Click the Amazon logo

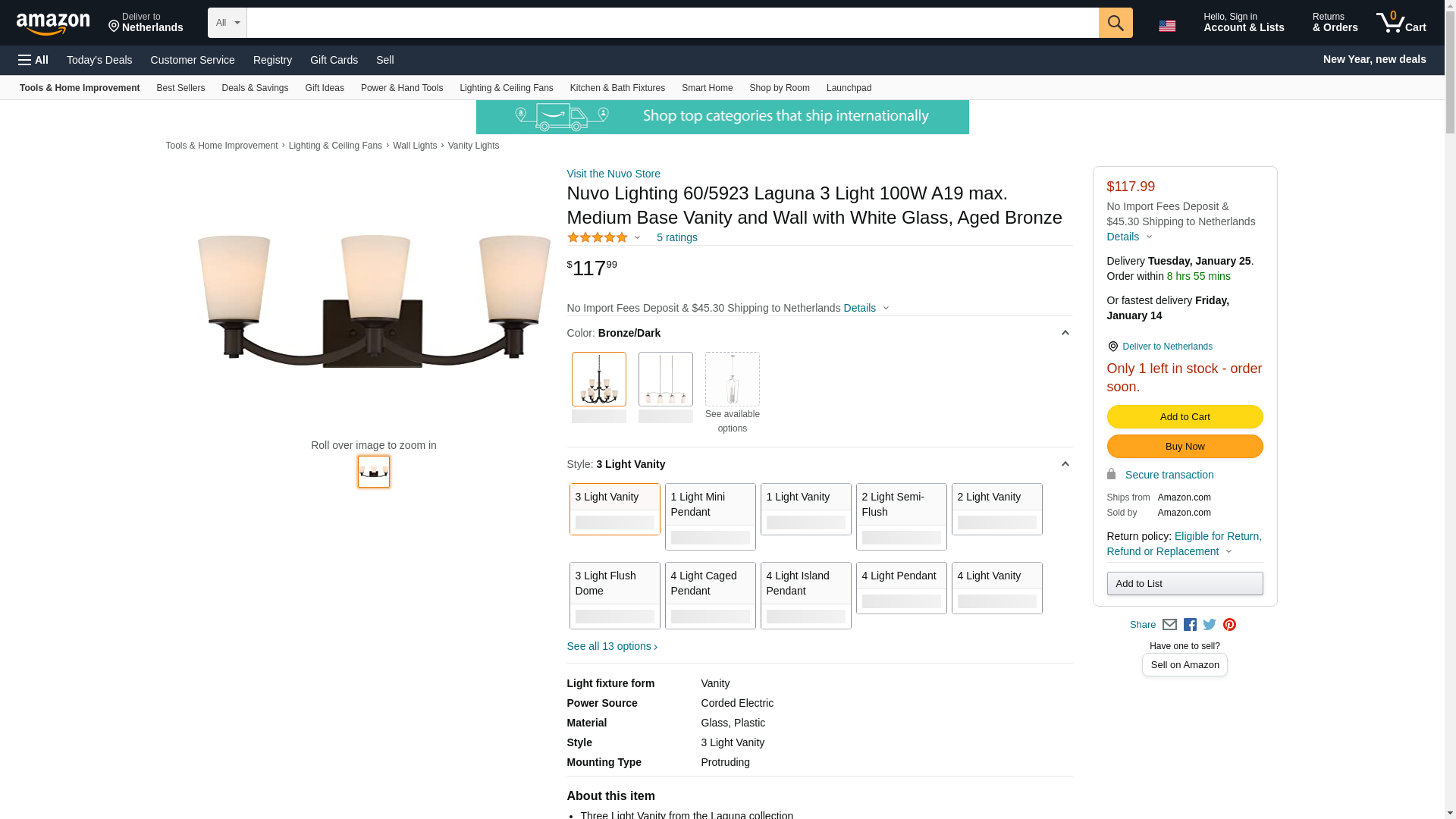point(53,24)
